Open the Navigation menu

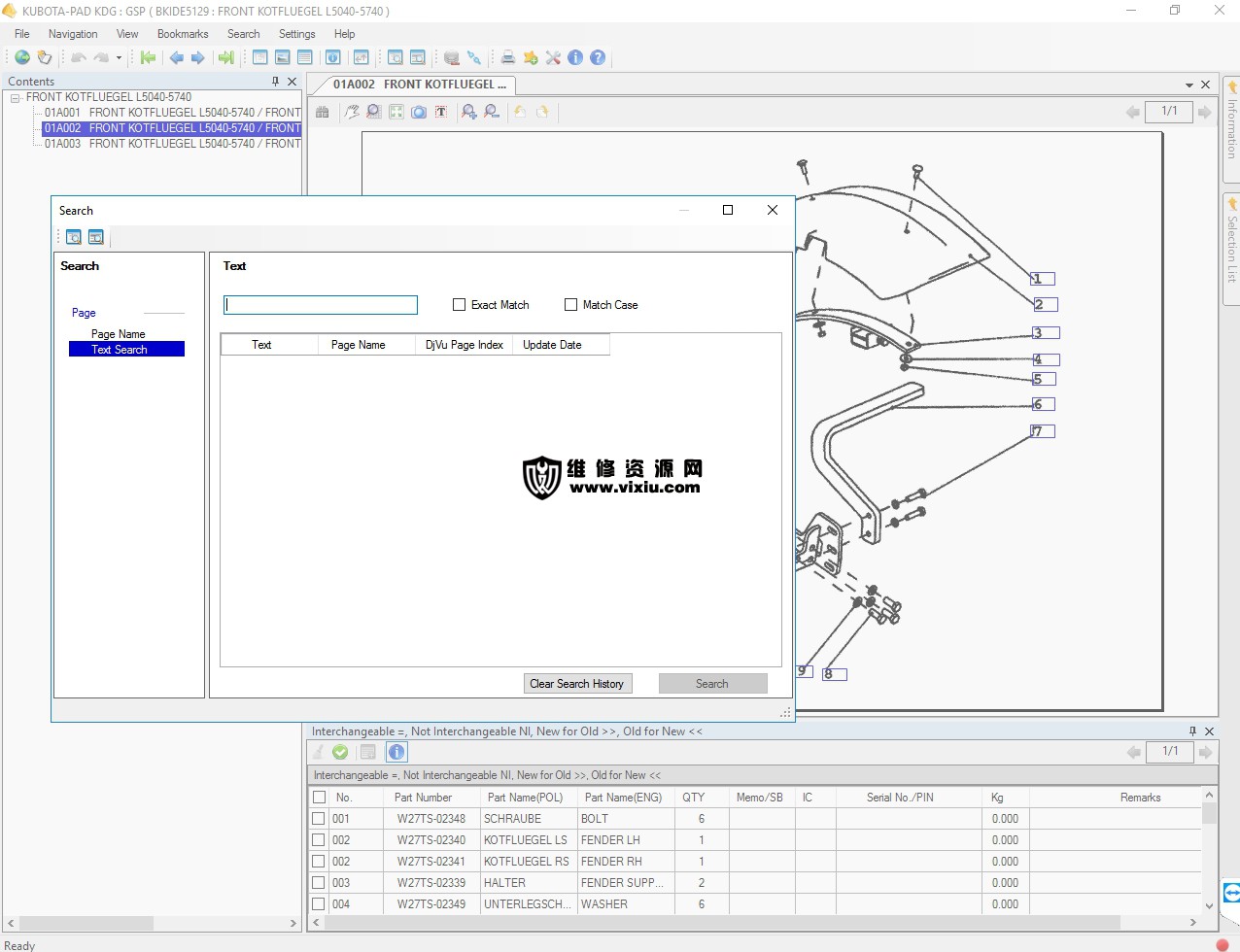(x=73, y=34)
